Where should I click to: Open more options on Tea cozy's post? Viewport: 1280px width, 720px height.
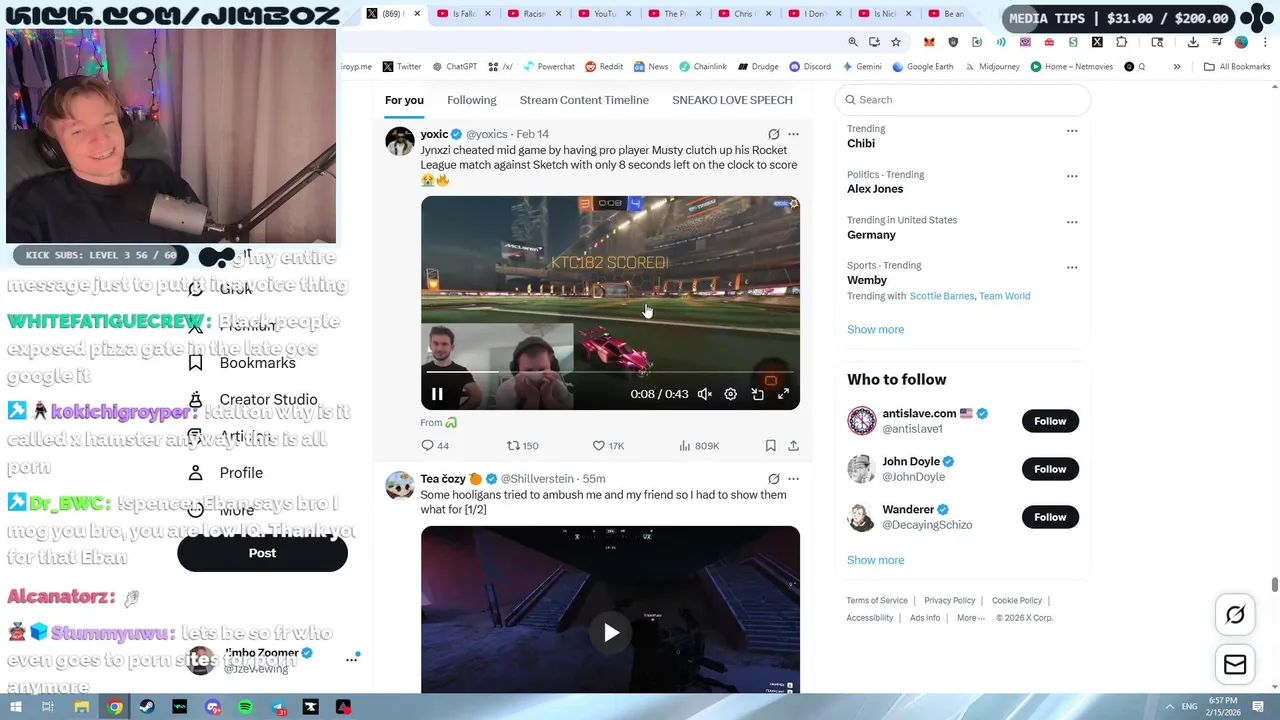[793, 479]
